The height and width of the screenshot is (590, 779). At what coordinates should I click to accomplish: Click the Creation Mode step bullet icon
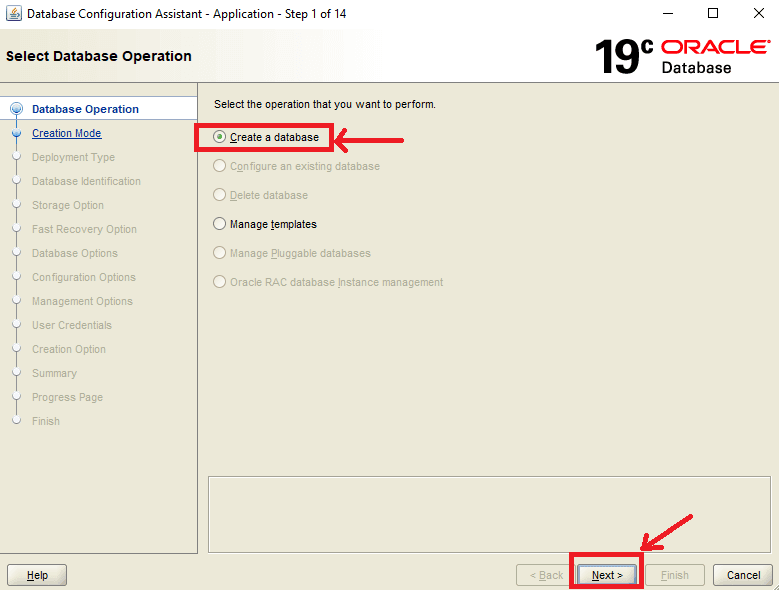[x=16, y=133]
